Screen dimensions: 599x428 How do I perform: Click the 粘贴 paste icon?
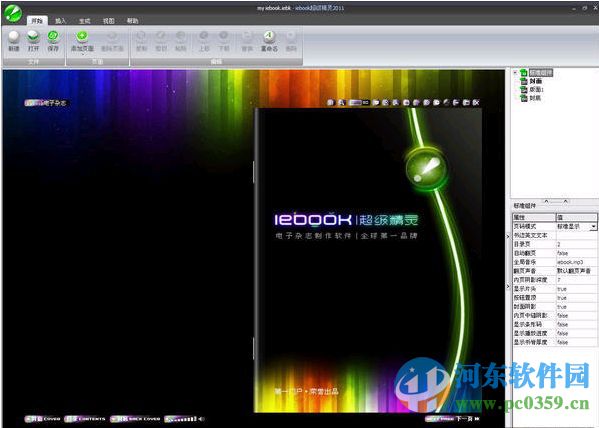click(180, 41)
